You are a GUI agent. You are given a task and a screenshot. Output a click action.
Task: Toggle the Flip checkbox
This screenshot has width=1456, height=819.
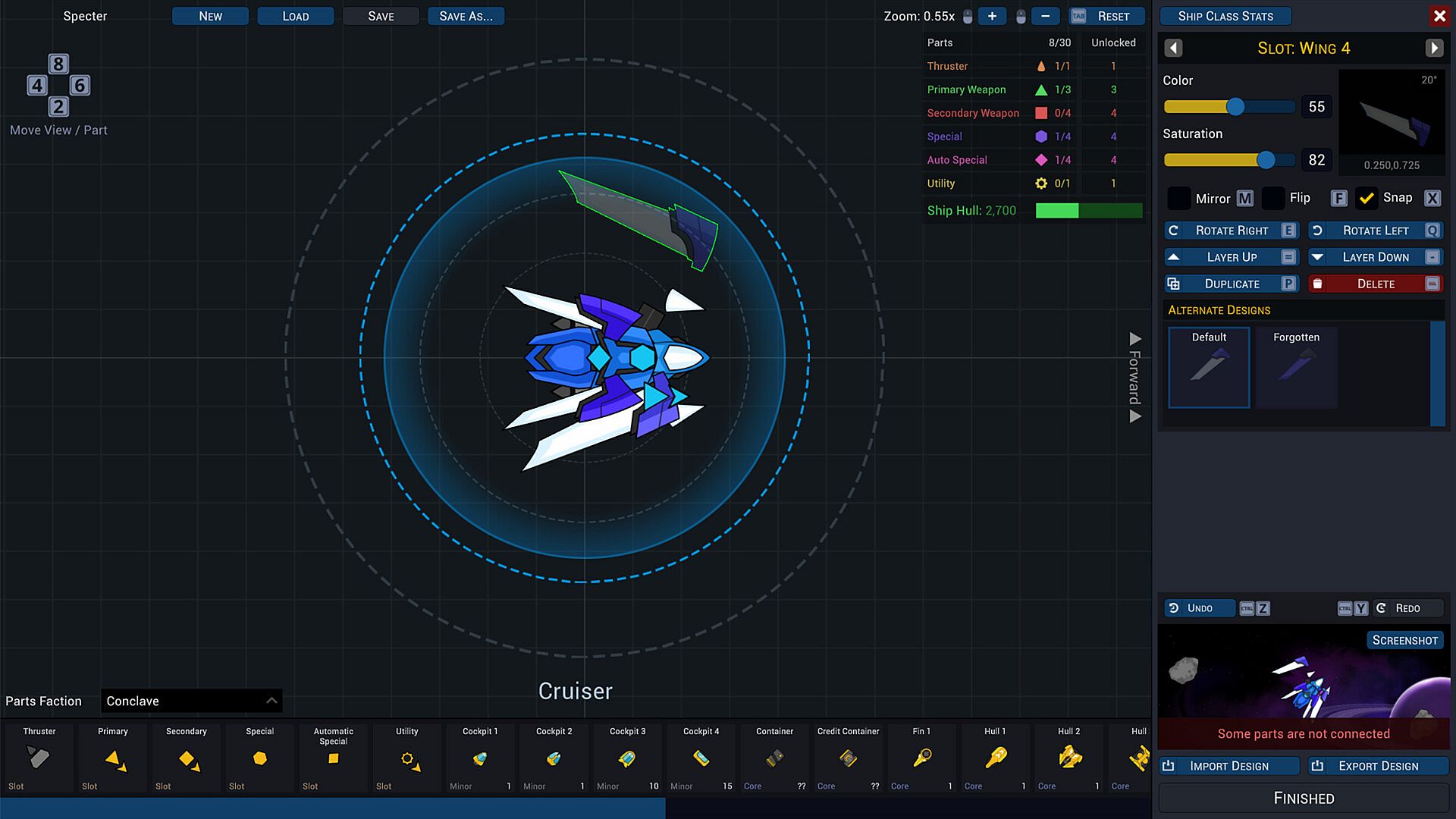point(1273,199)
